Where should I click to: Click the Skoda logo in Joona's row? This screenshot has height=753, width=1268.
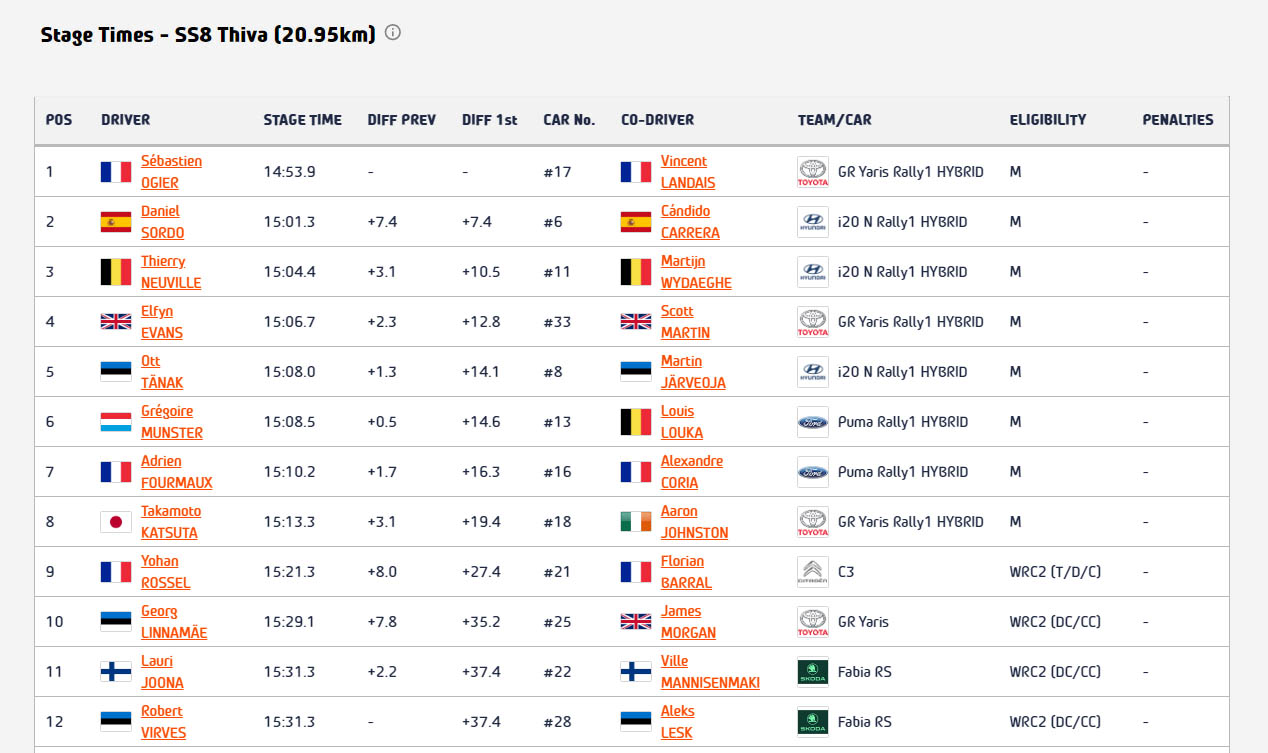coord(812,672)
